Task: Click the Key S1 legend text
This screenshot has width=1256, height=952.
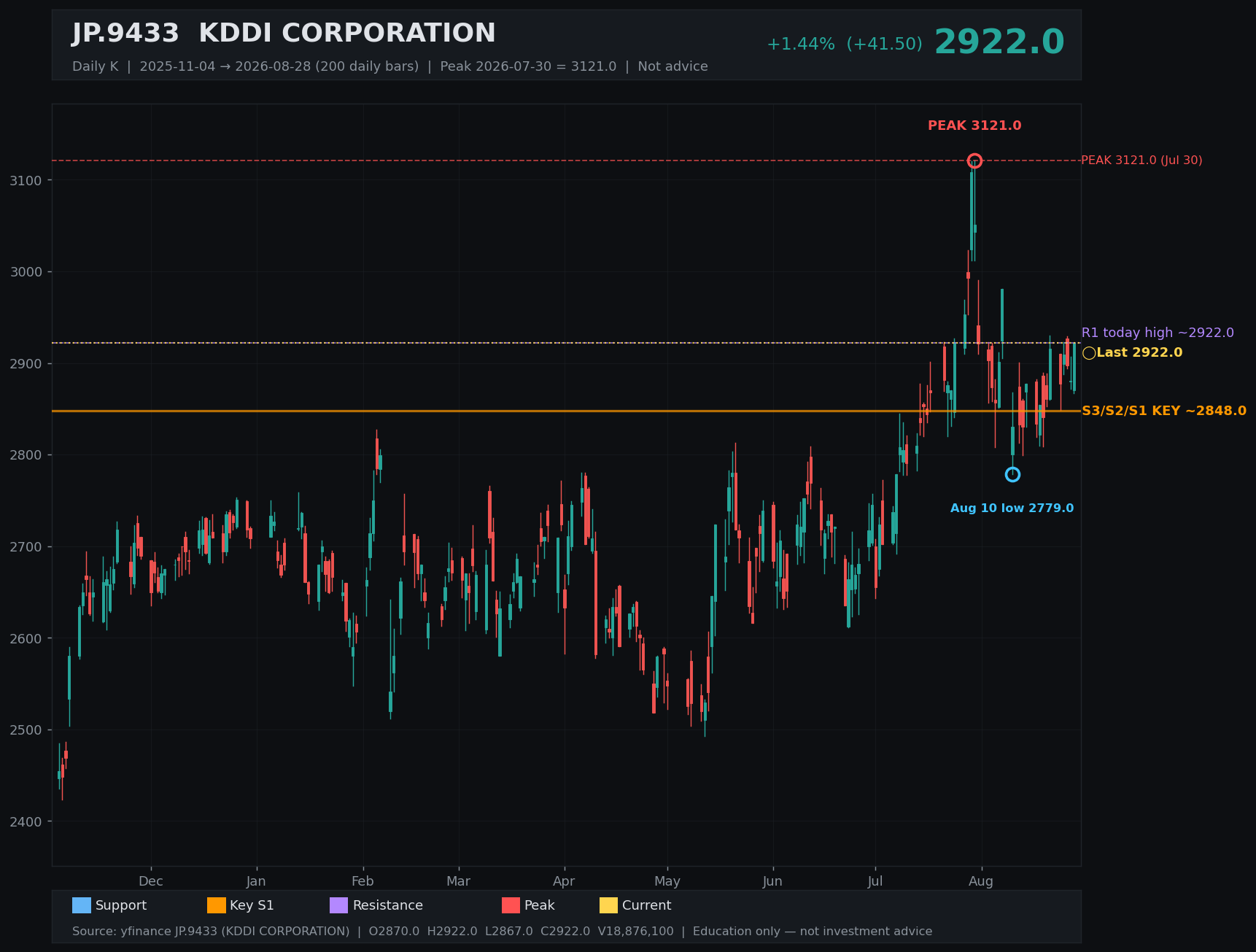Action: (x=252, y=905)
